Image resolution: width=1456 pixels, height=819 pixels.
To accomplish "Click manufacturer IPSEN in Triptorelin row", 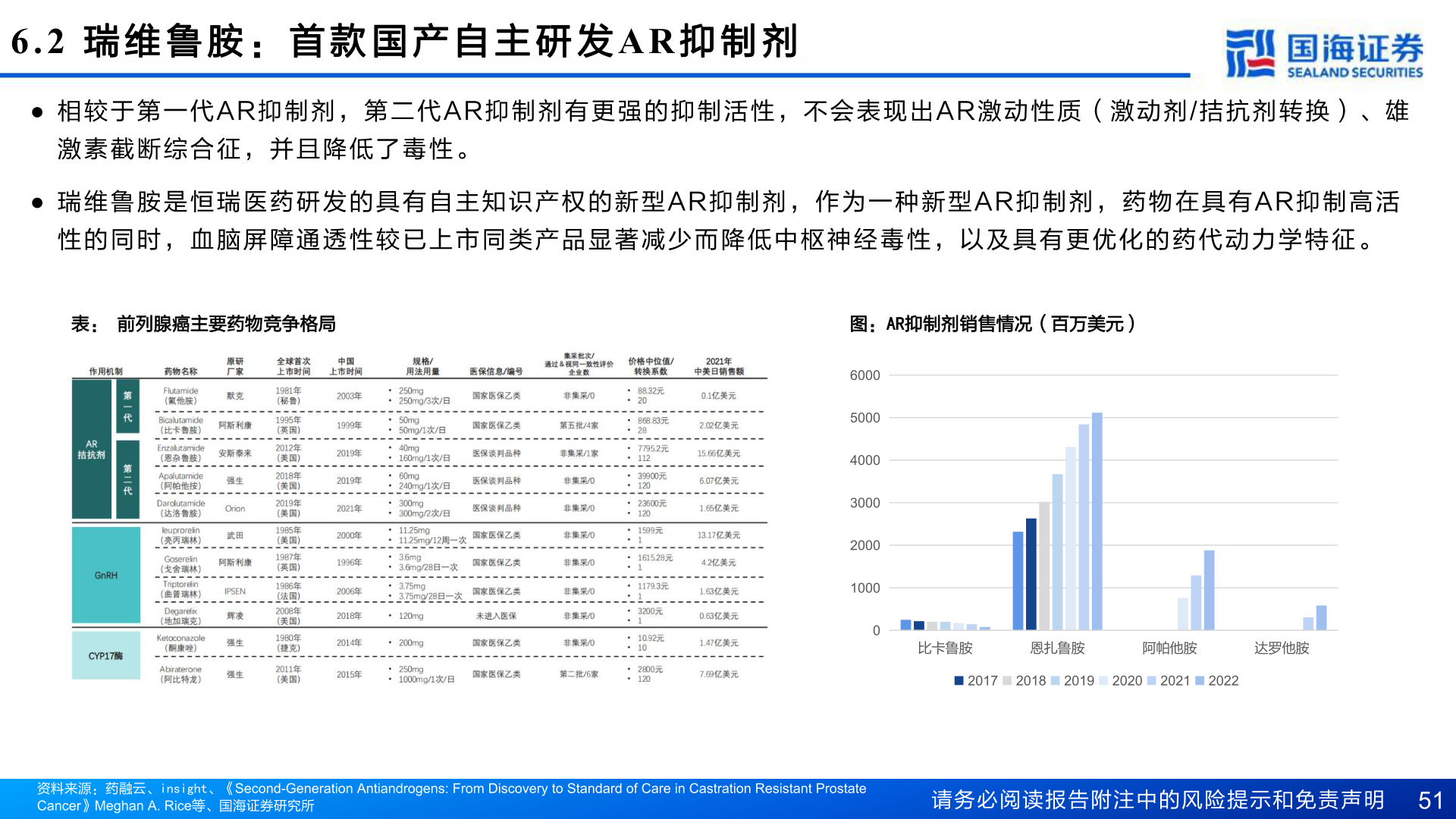I will pos(235,591).
